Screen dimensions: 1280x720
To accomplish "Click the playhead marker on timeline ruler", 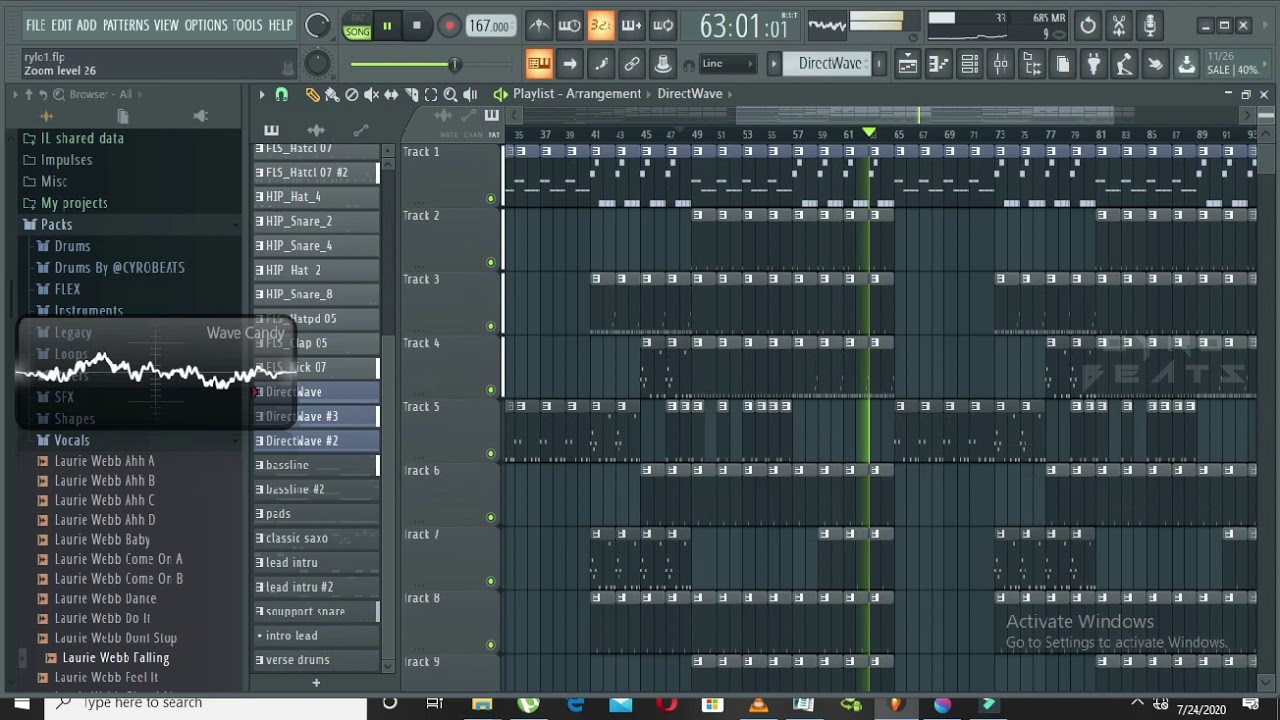I will pos(869,133).
